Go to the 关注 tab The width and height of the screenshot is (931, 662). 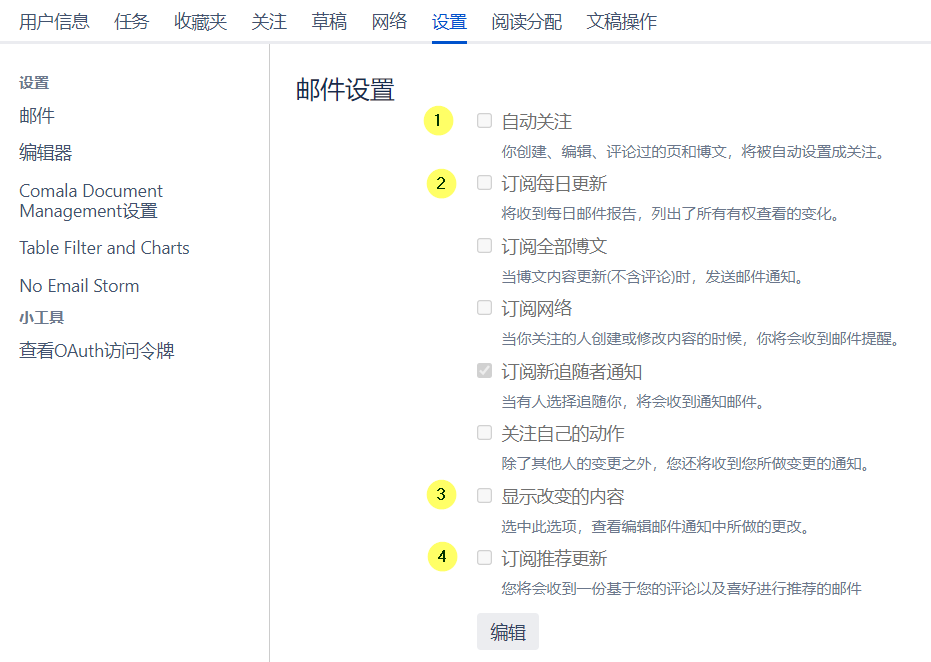click(269, 22)
